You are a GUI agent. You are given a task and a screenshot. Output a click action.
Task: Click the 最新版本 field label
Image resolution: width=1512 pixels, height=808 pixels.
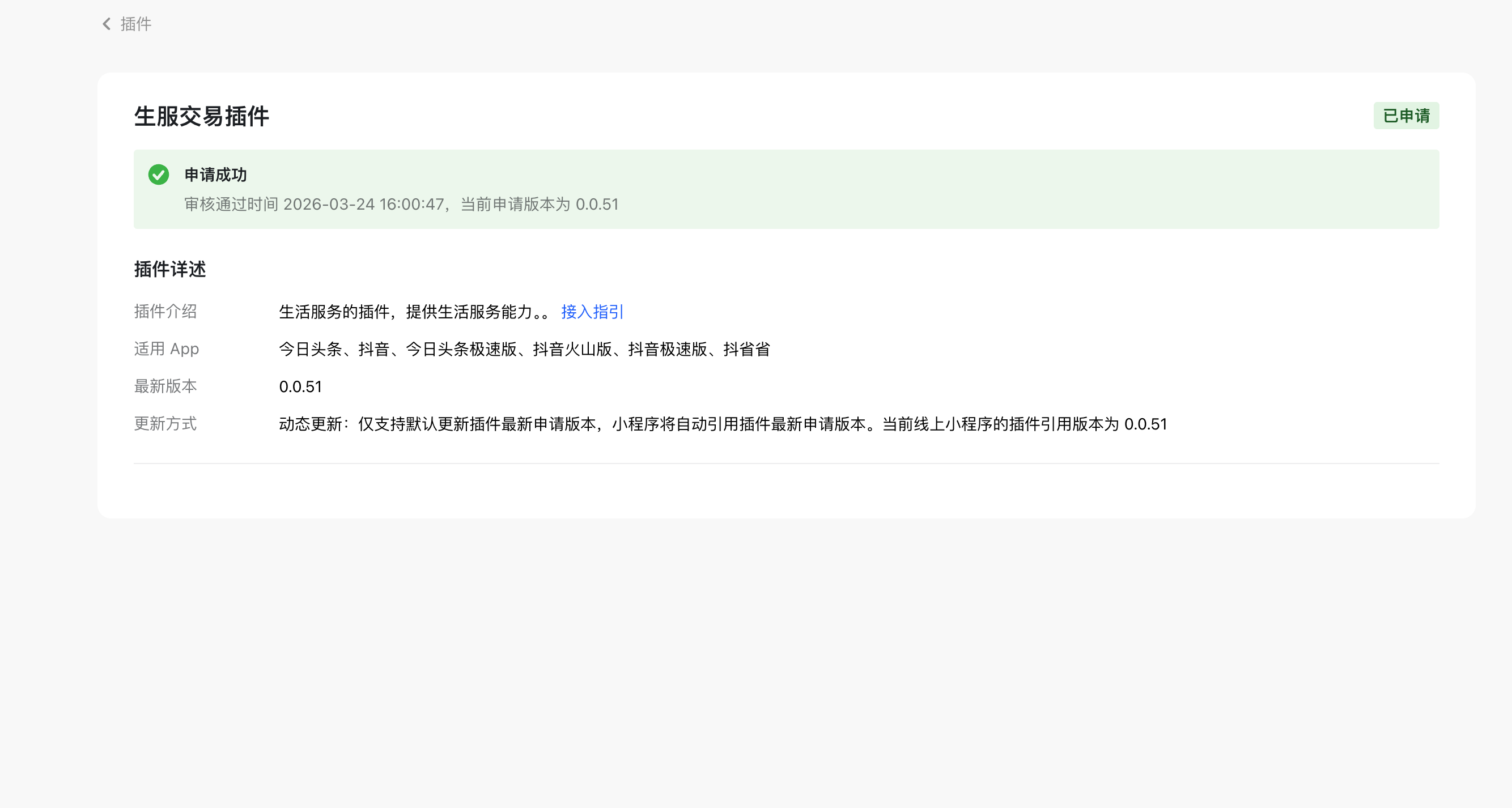point(165,386)
